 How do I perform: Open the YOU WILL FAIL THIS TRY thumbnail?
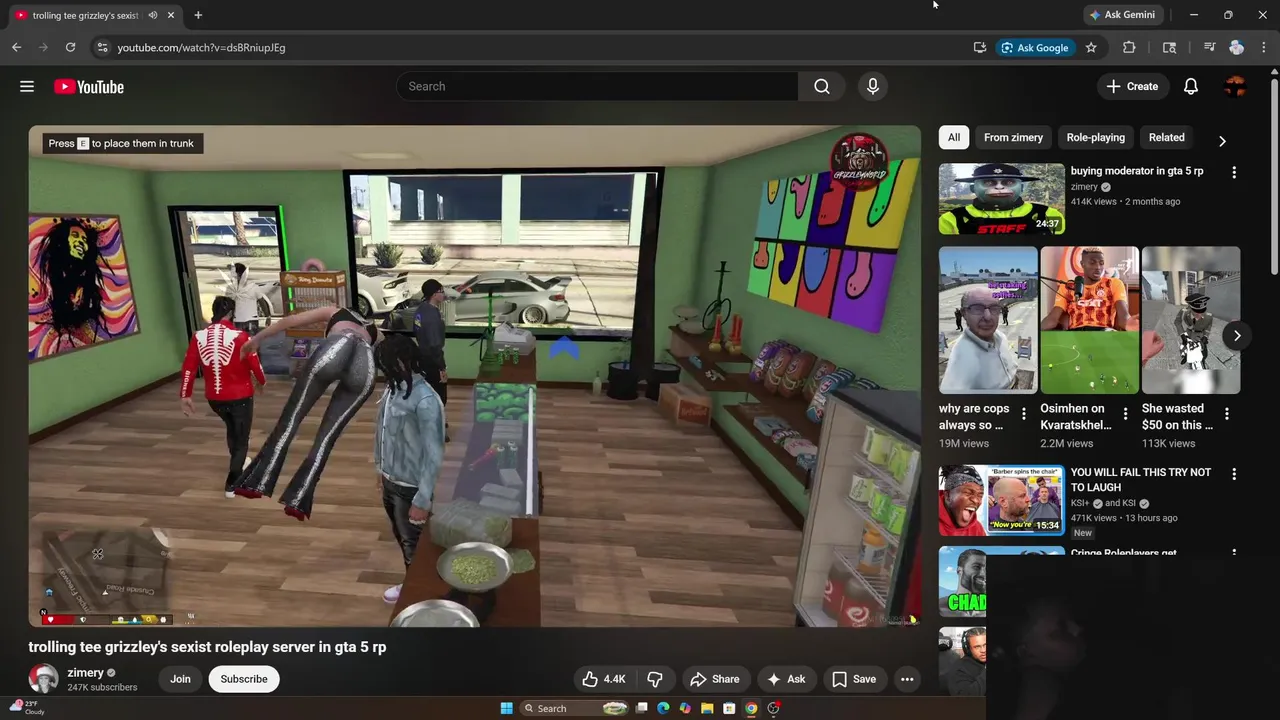click(x=1002, y=500)
